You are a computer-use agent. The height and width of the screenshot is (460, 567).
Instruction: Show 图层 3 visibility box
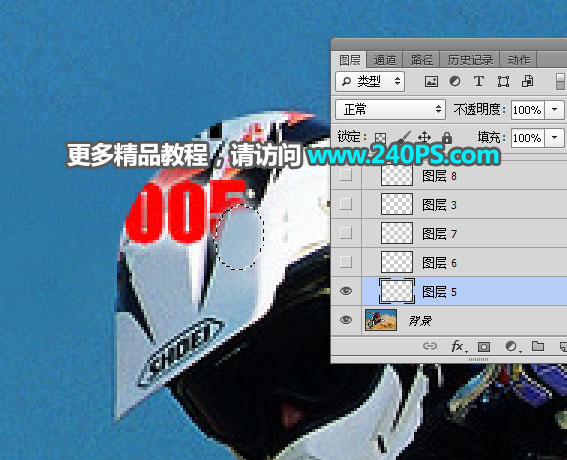(346, 204)
